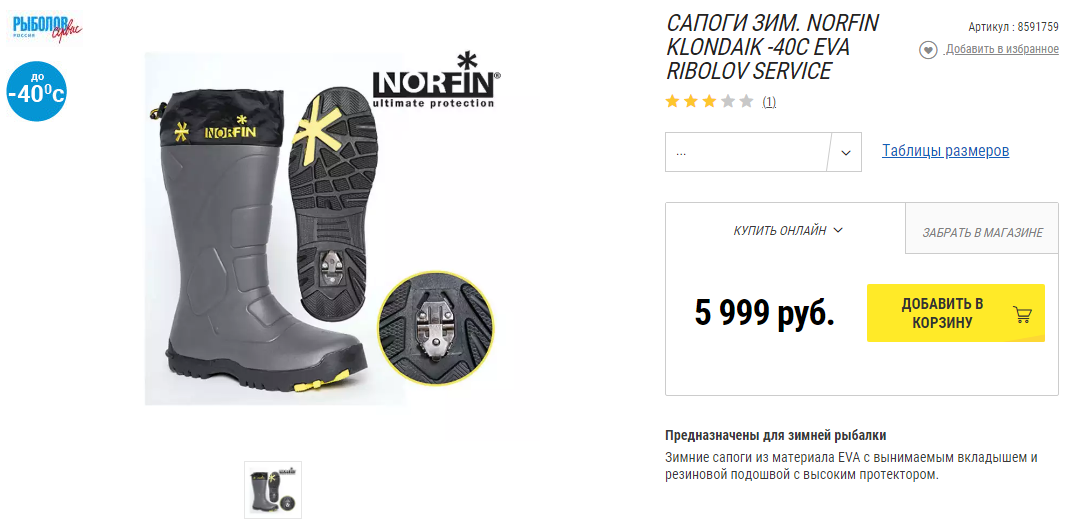Image resolution: width=1066 pixels, height=523 pixels.
Task: Expand the Купить онлайн chevron
Action: [838, 231]
